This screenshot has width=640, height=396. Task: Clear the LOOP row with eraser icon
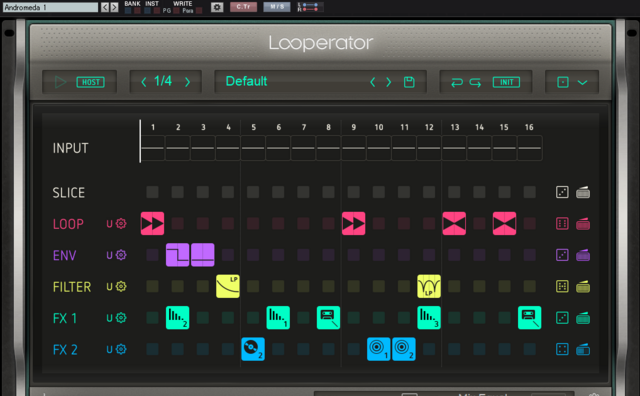(583, 223)
